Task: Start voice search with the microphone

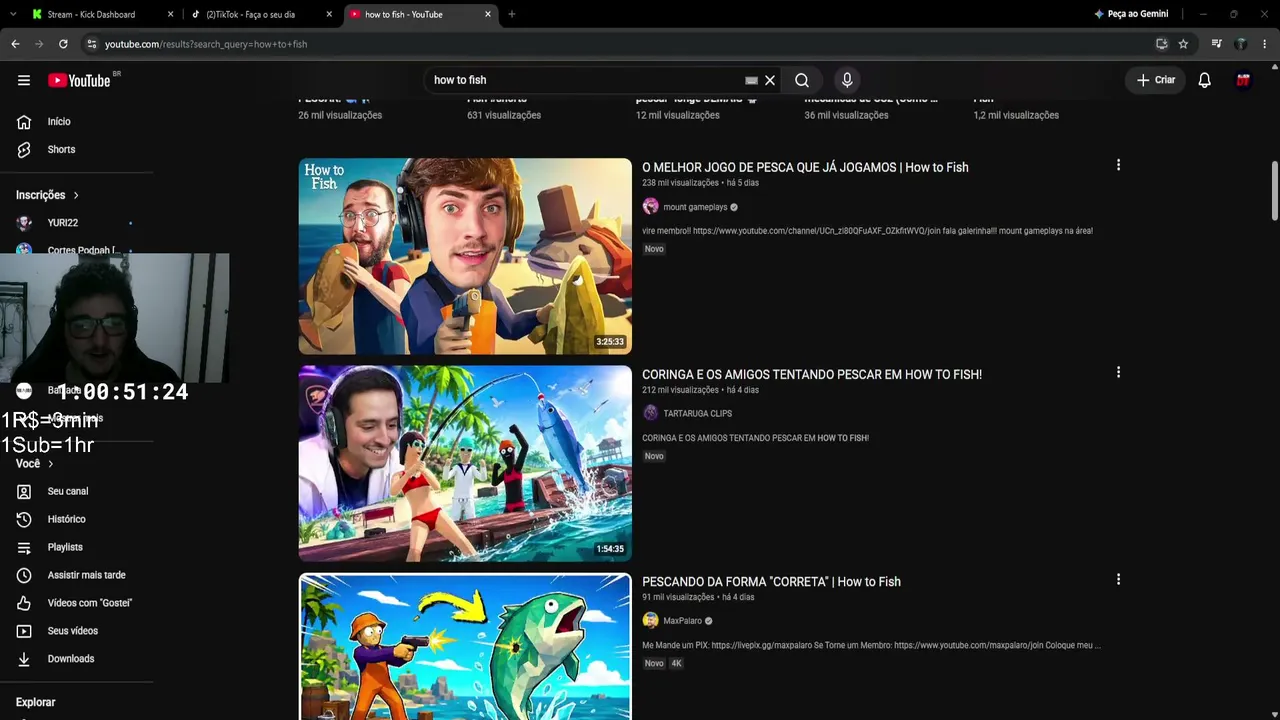Action: 847,80
